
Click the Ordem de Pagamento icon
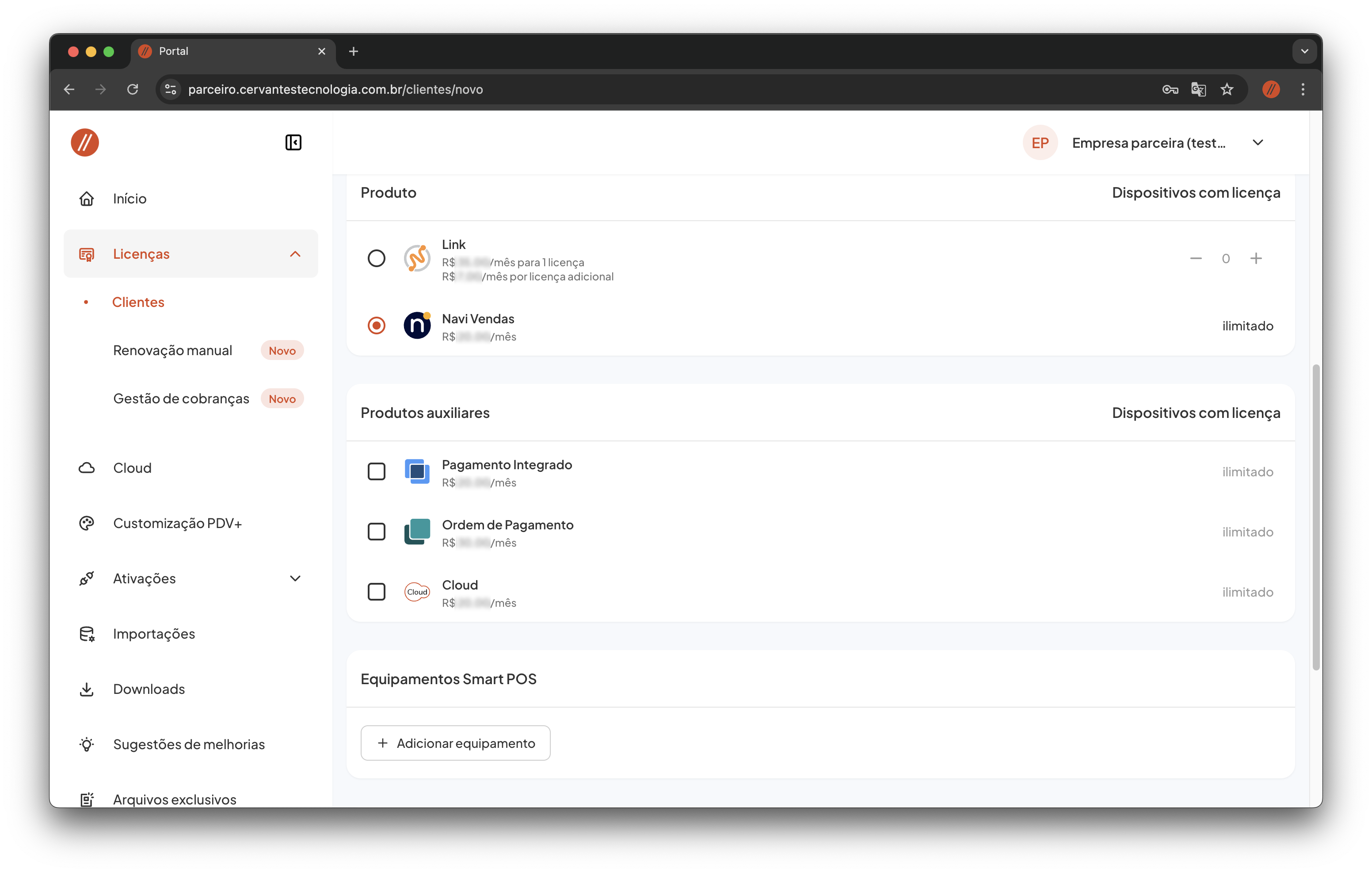pos(417,532)
